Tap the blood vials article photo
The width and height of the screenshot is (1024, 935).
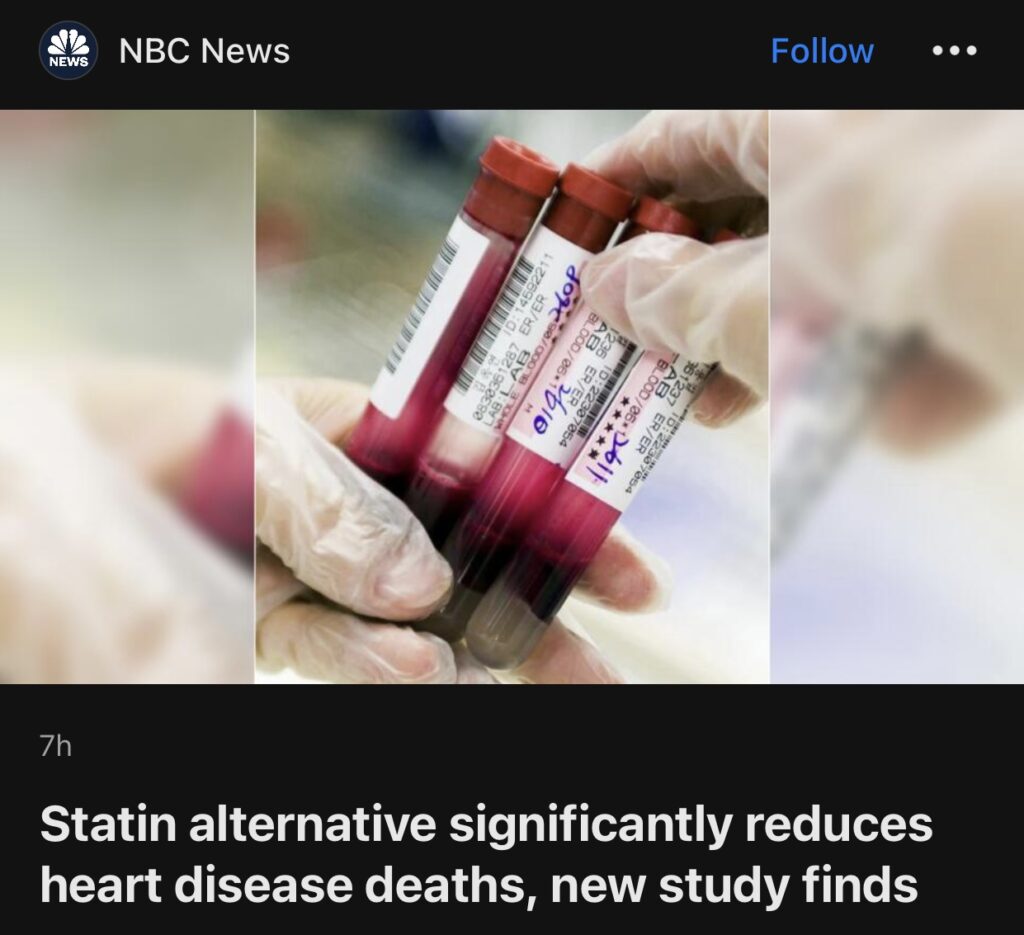point(512,396)
